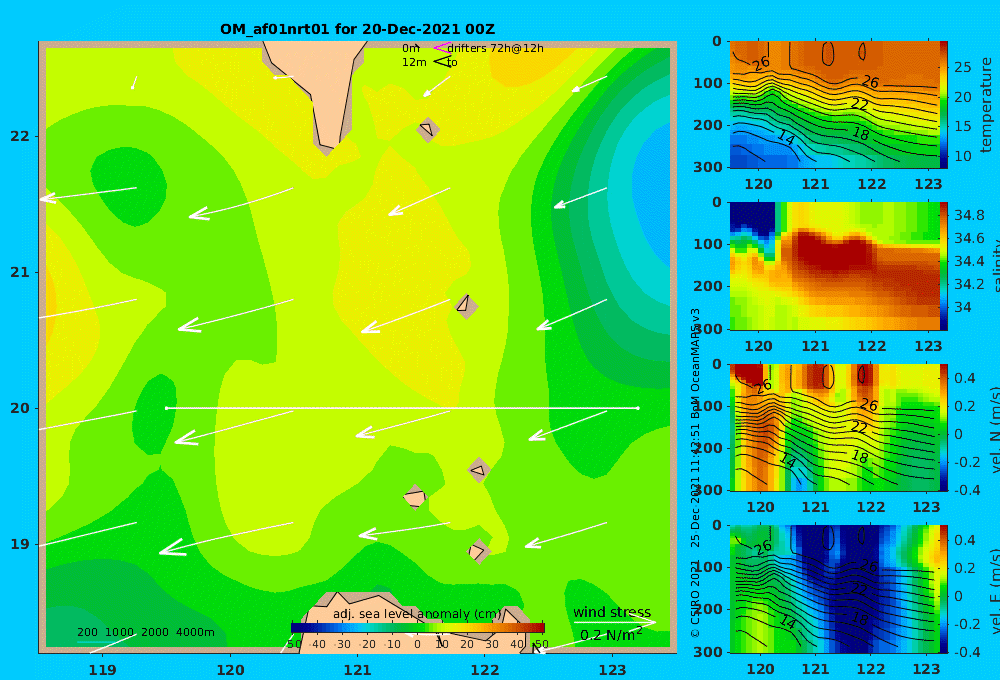
Task: Select the island marker near 20.7N 122E
Action: (466, 306)
